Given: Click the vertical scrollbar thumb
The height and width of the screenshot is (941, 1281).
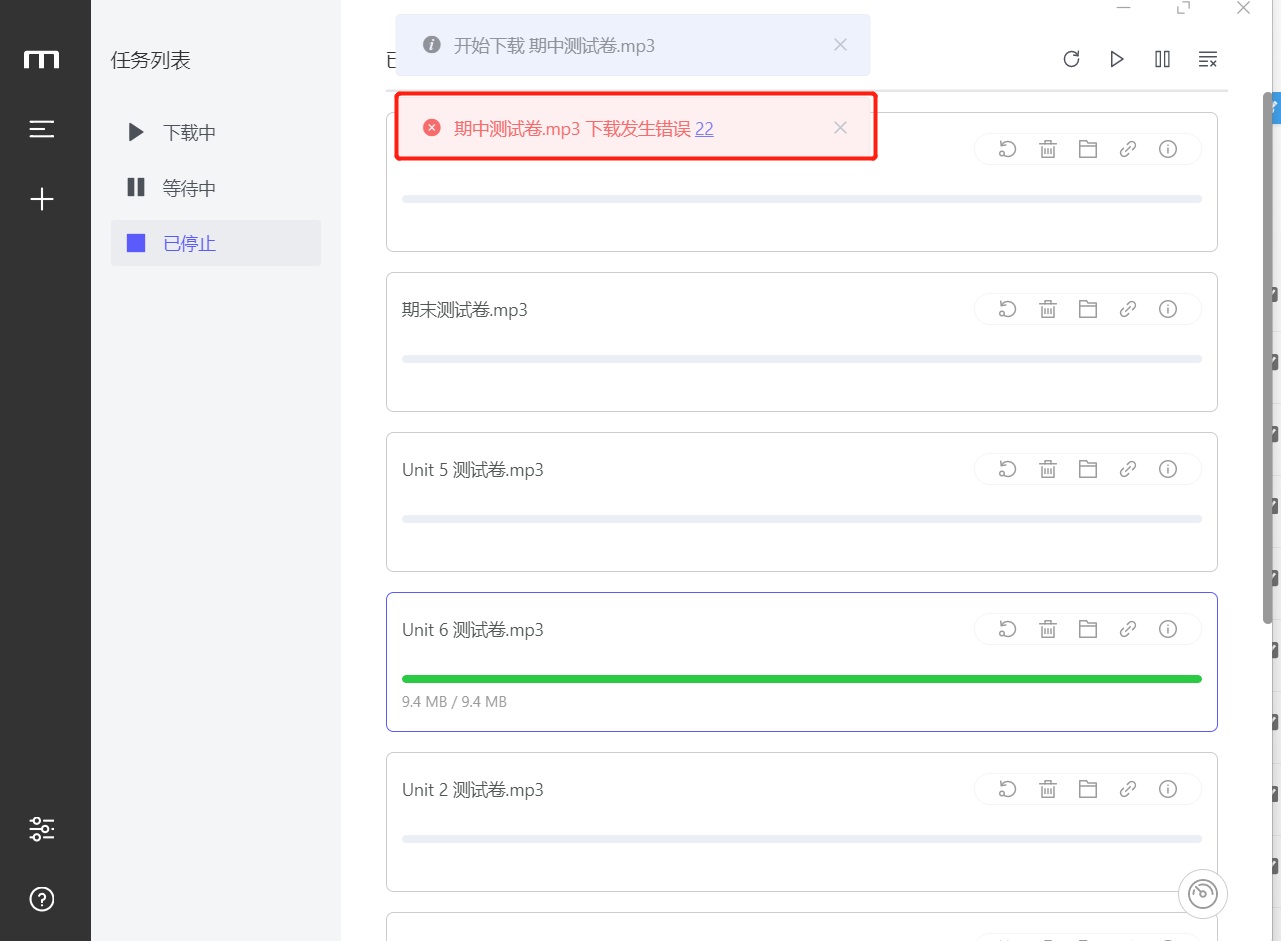Looking at the screenshot, I should tap(1268, 358).
